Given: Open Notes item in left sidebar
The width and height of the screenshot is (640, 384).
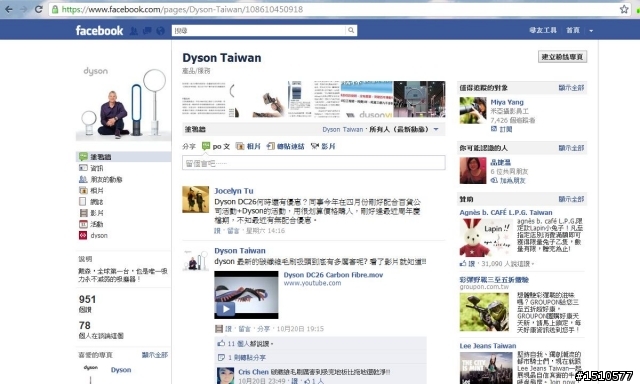Looking at the screenshot, I should pos(97,202).
